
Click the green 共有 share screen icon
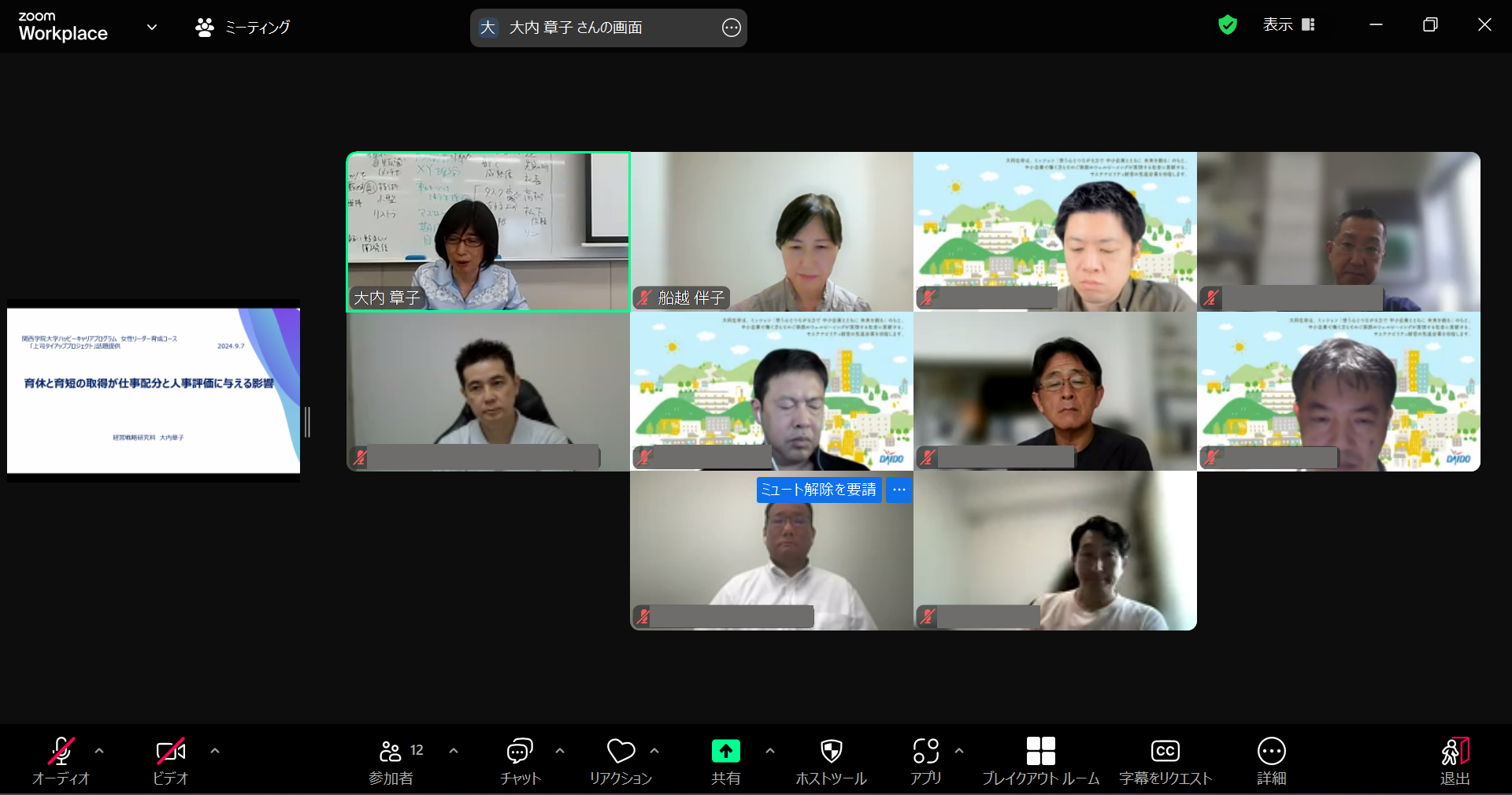tap(725, 751)
